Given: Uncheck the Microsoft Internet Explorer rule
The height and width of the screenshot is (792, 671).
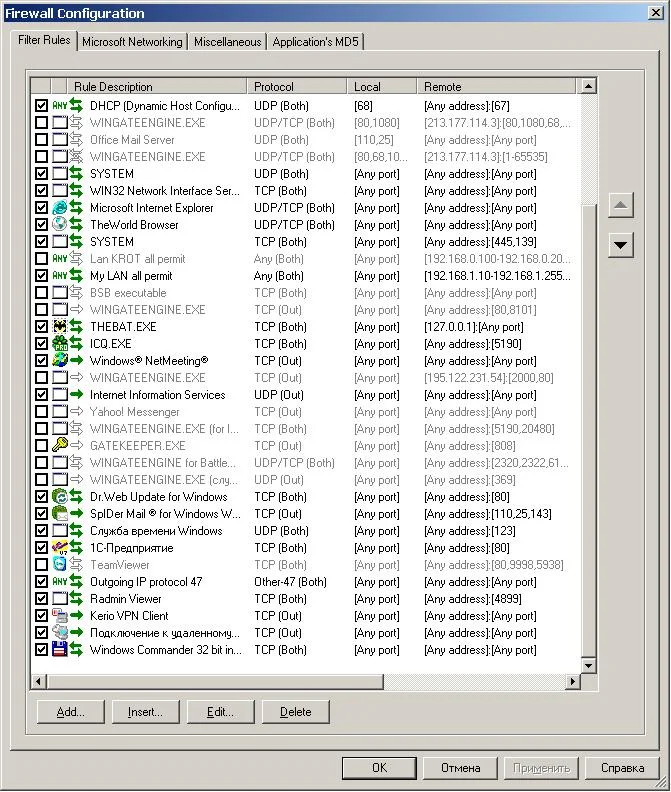Looking at the screenshot, I should [x=41, y=208].
